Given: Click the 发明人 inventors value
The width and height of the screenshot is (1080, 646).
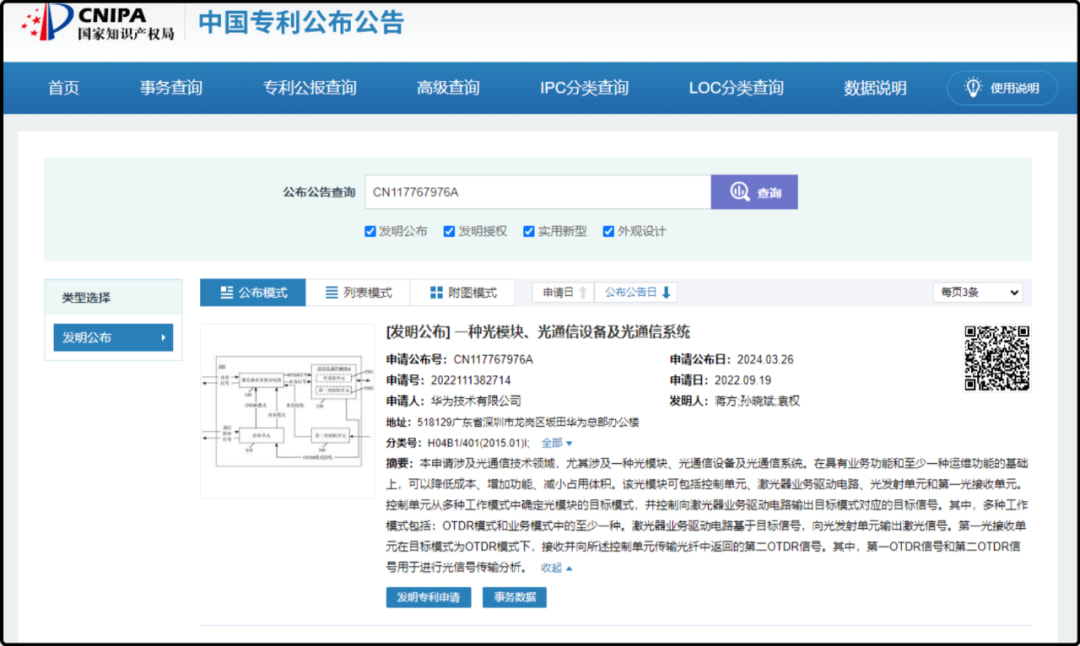Looking at the screenshot, I should [x=757, y=401].
